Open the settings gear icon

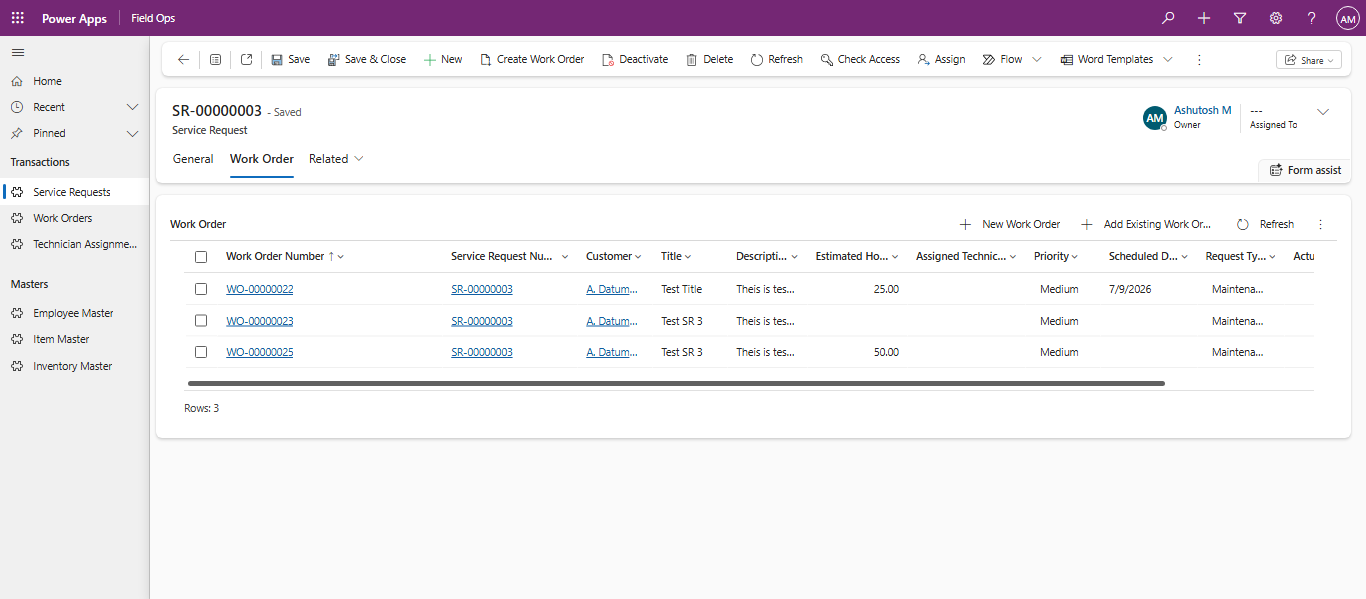pyautogui.click(x=1276, y=18)
